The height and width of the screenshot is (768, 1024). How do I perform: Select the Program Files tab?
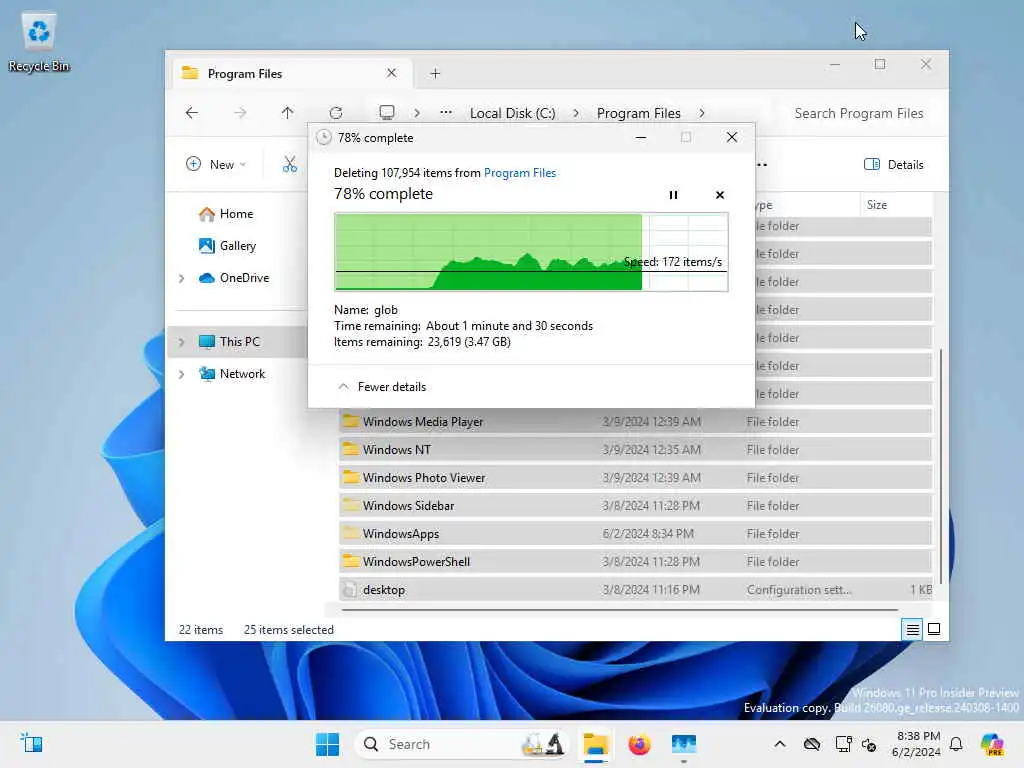pos(292,73)
